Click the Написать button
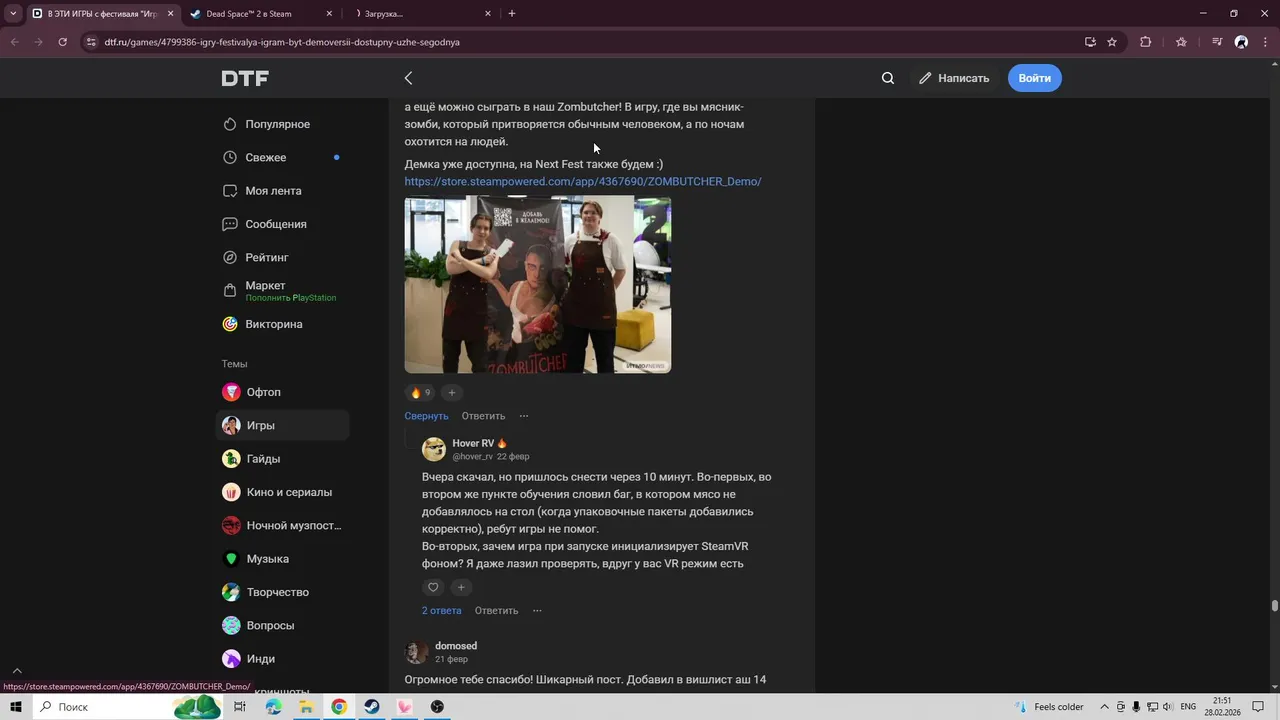Viewport: 1280px width, 720px height. pyautogui.click(x=954, y=78)
